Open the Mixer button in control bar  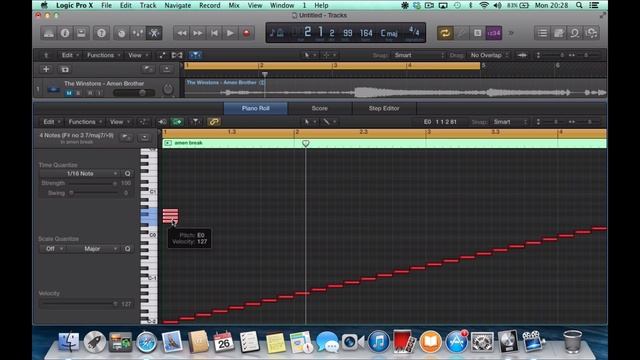coord(138,33)
